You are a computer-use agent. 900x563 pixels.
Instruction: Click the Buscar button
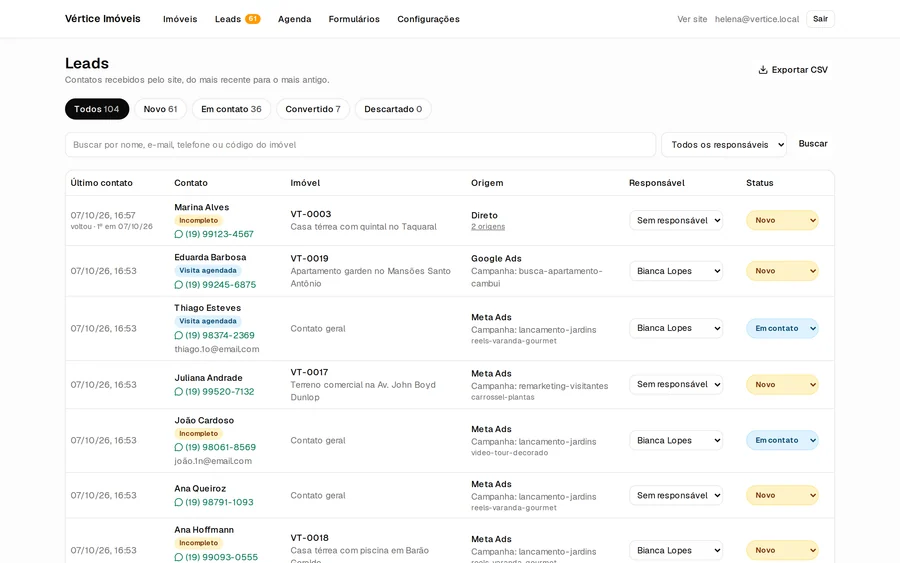(813, 144)
